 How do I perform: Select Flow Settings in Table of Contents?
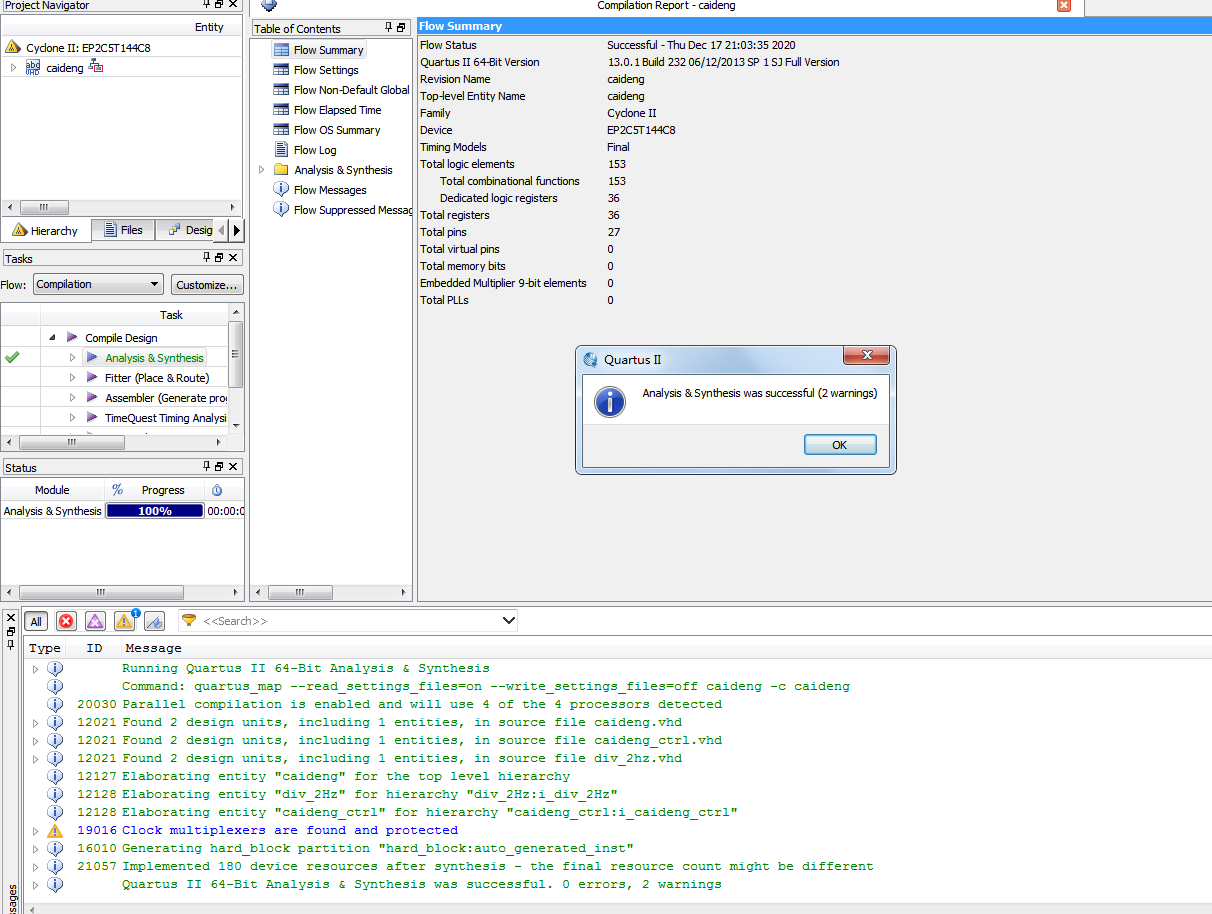(x=326, y=70)
